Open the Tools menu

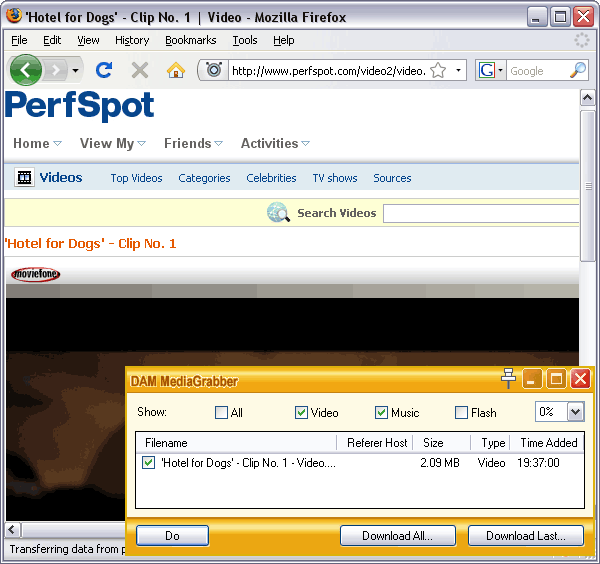pyautogui.click(x=245, y=40)
